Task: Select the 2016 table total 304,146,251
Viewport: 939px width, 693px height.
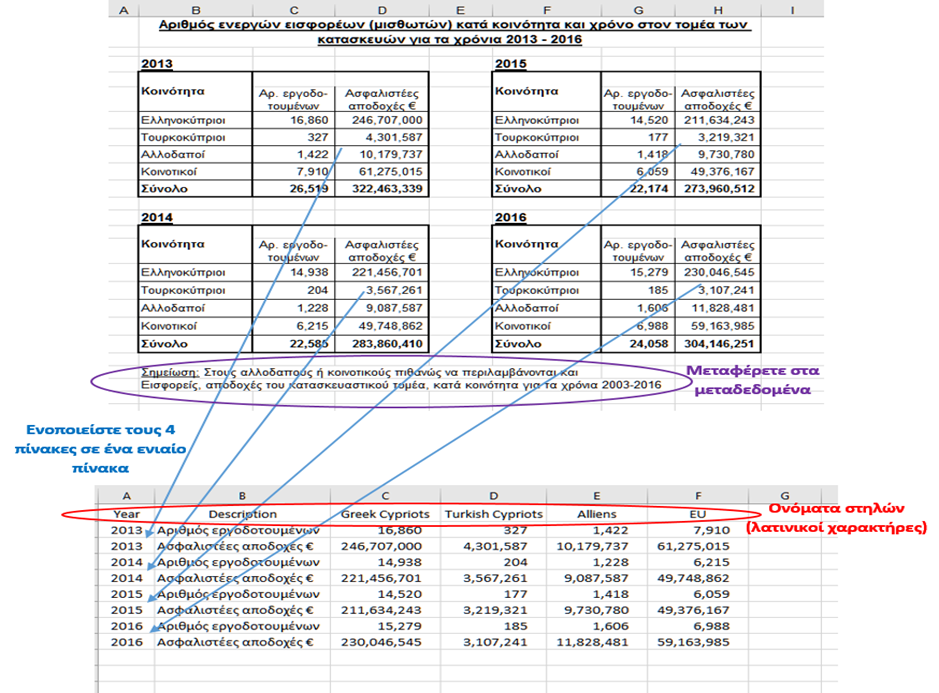Action: (720, 345)
